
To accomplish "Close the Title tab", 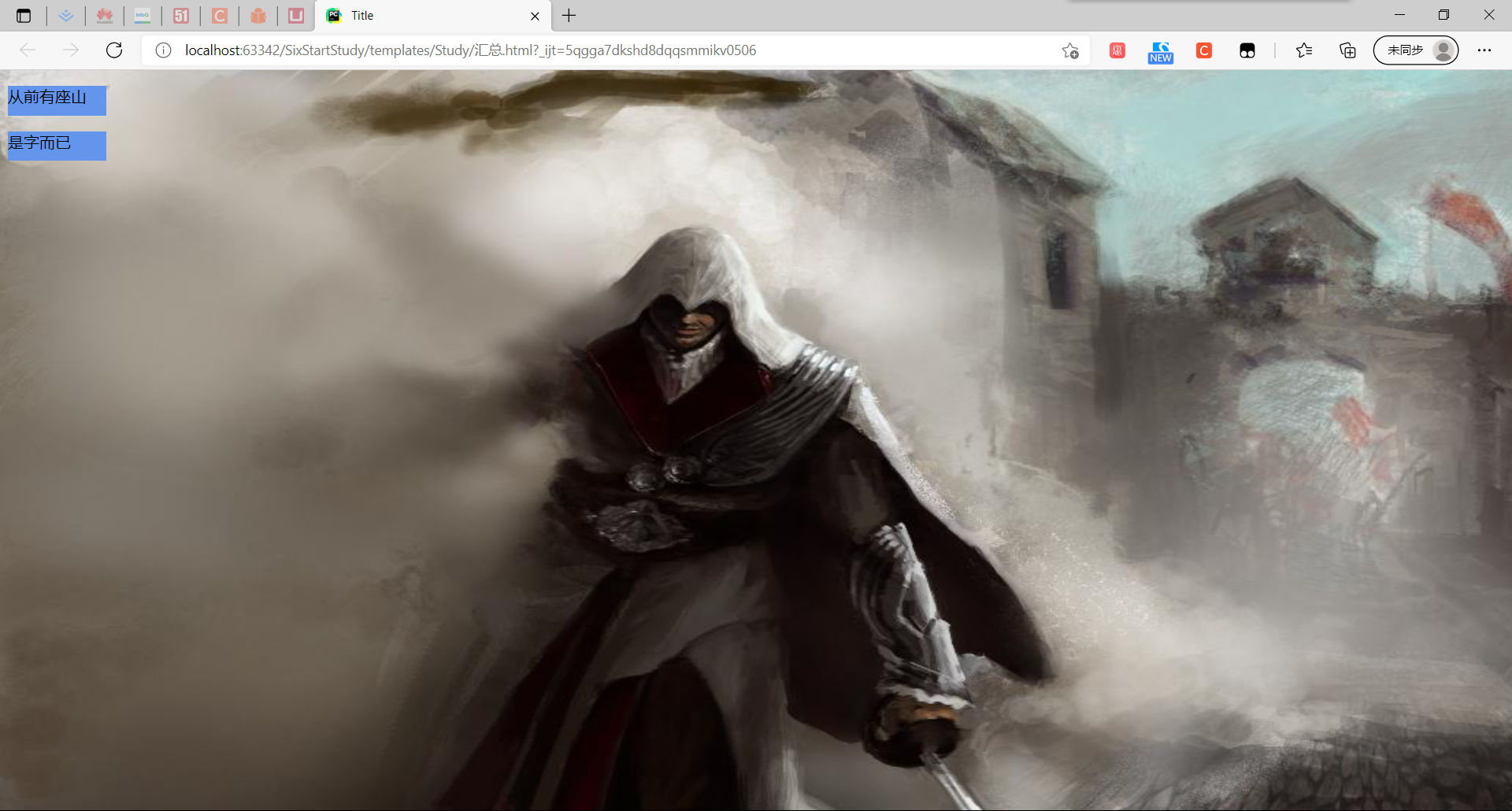I will coord(535,16).
